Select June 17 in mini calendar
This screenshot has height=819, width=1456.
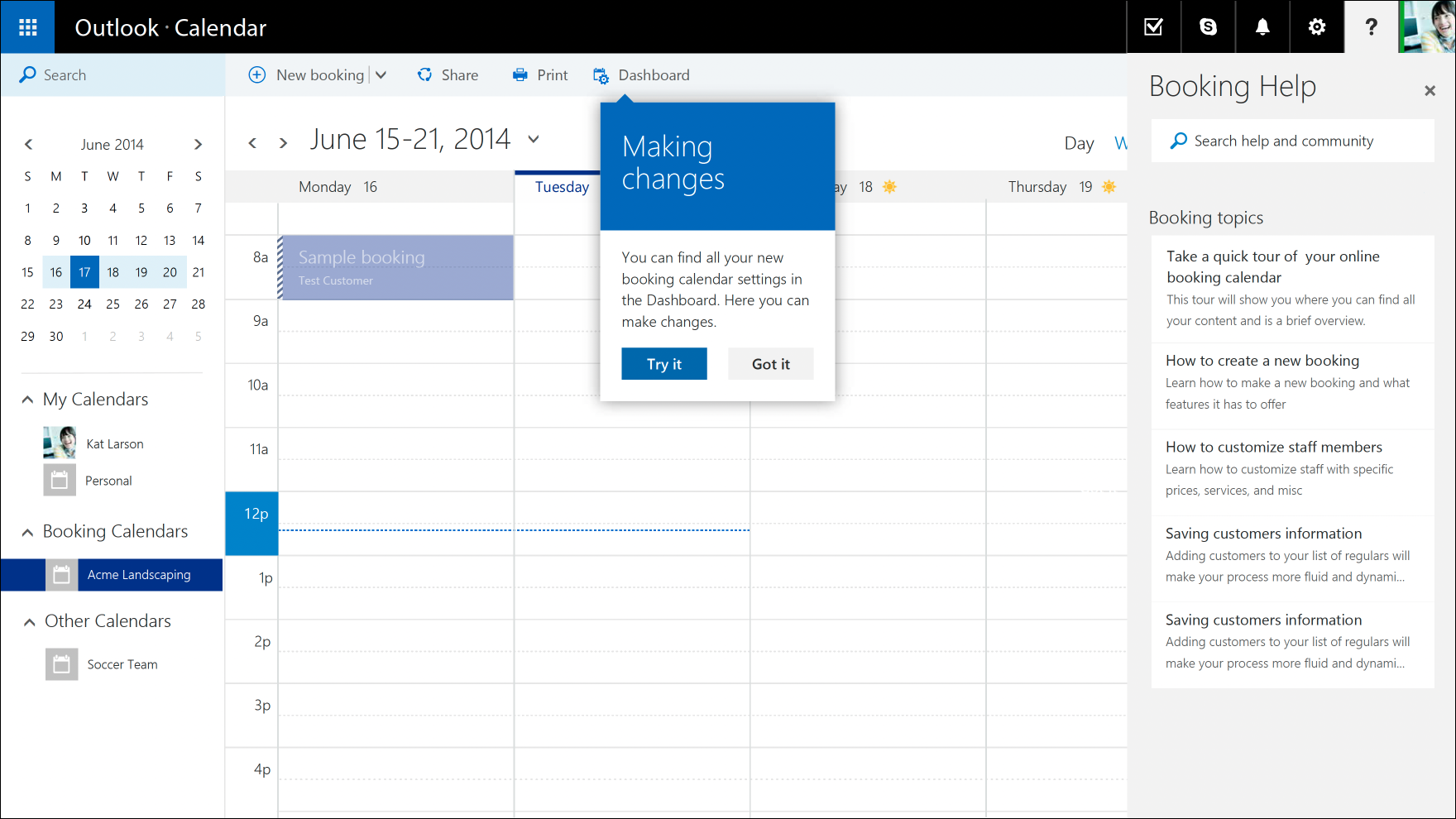click(84, 272)
